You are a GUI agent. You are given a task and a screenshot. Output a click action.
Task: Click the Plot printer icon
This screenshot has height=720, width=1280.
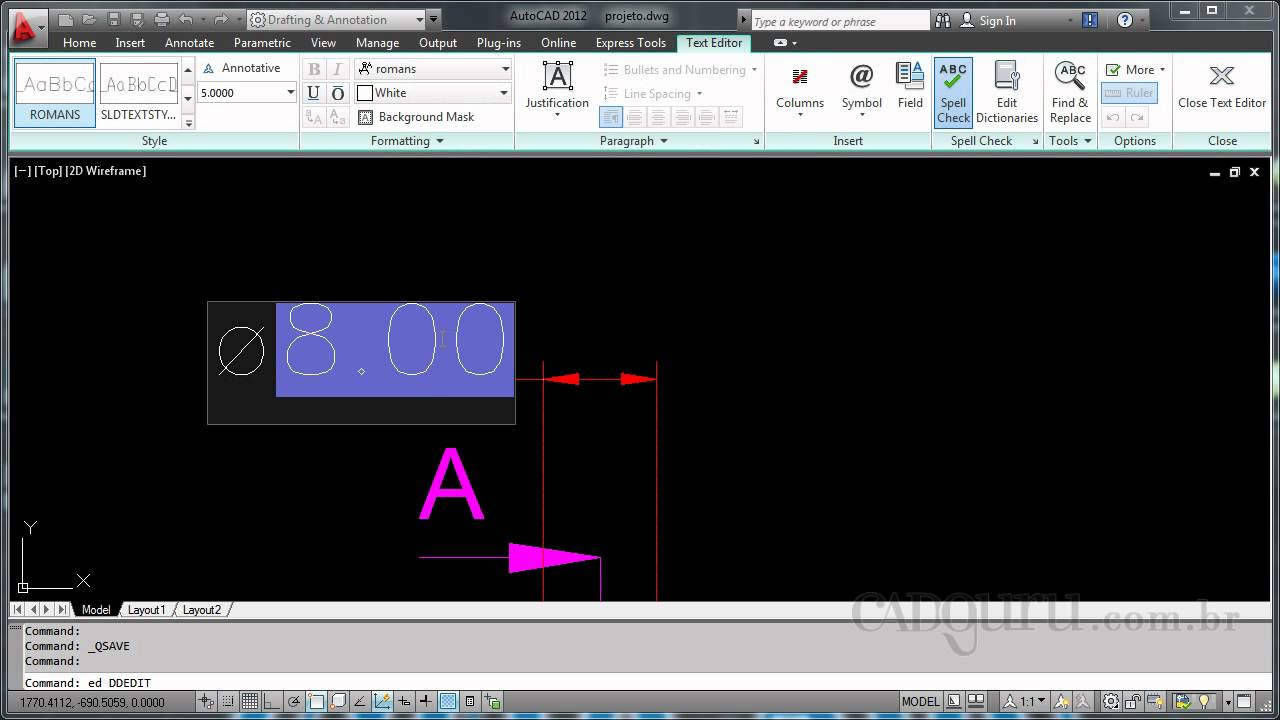point(162,19)
